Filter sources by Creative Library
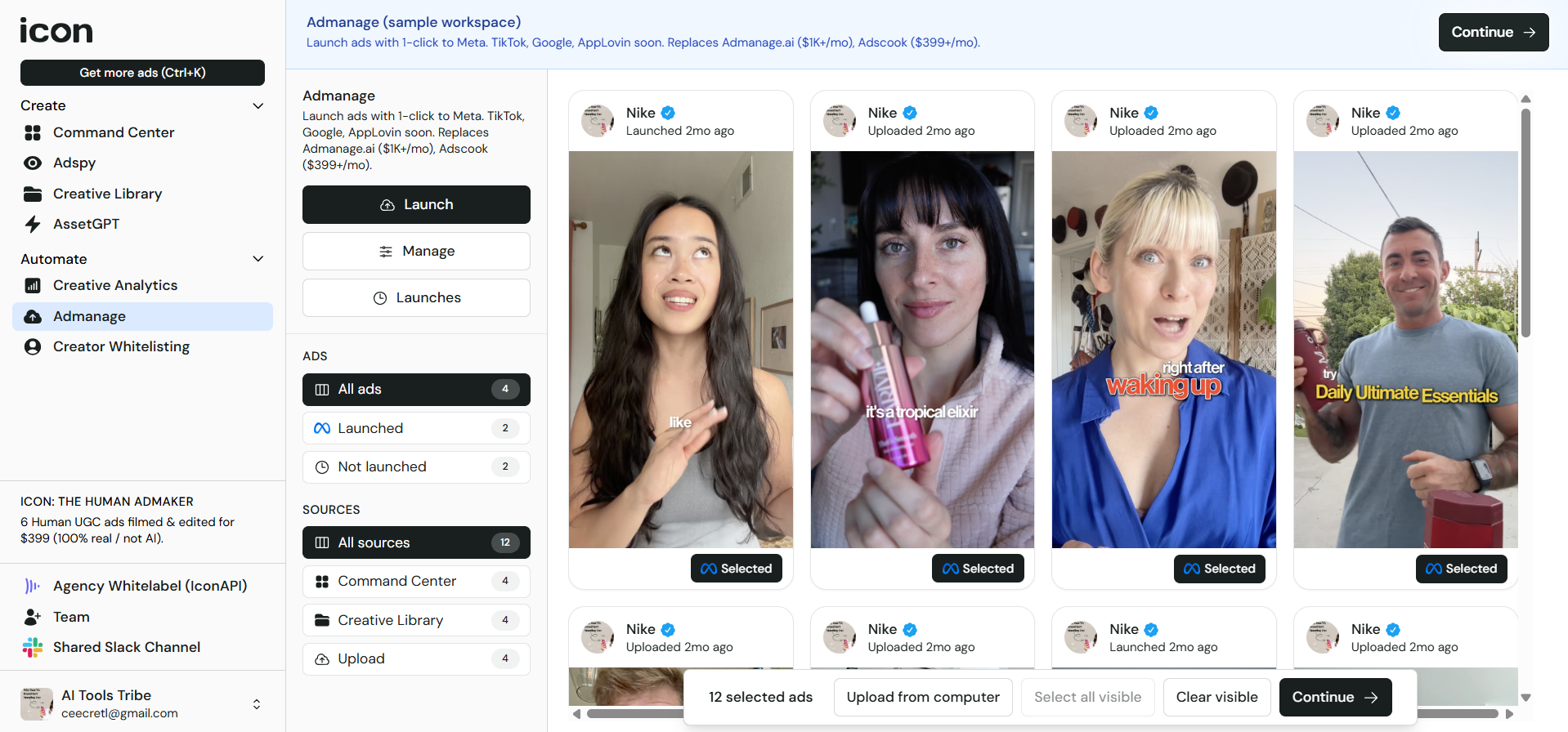The width and height of the screenshot is (1568, 732). pyautogui.click(x=416, y=620)
